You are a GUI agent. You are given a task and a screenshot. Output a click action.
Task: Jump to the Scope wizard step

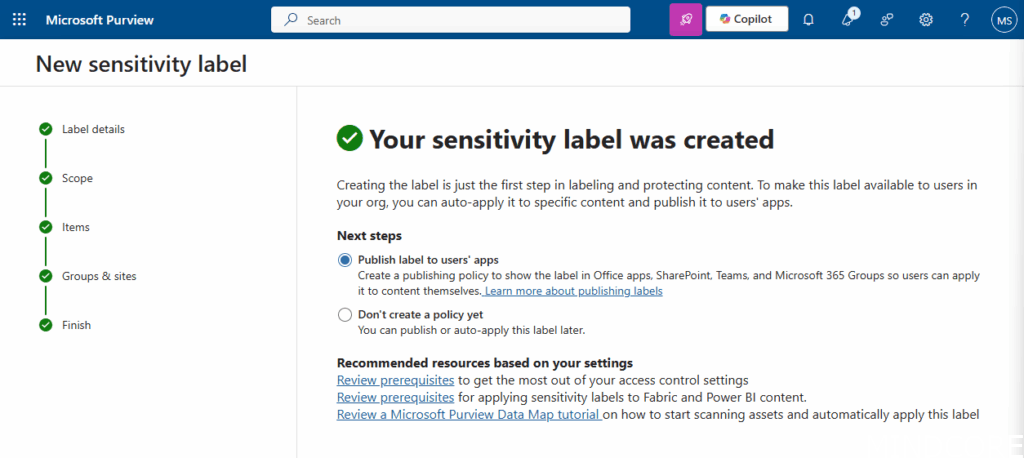77,178
